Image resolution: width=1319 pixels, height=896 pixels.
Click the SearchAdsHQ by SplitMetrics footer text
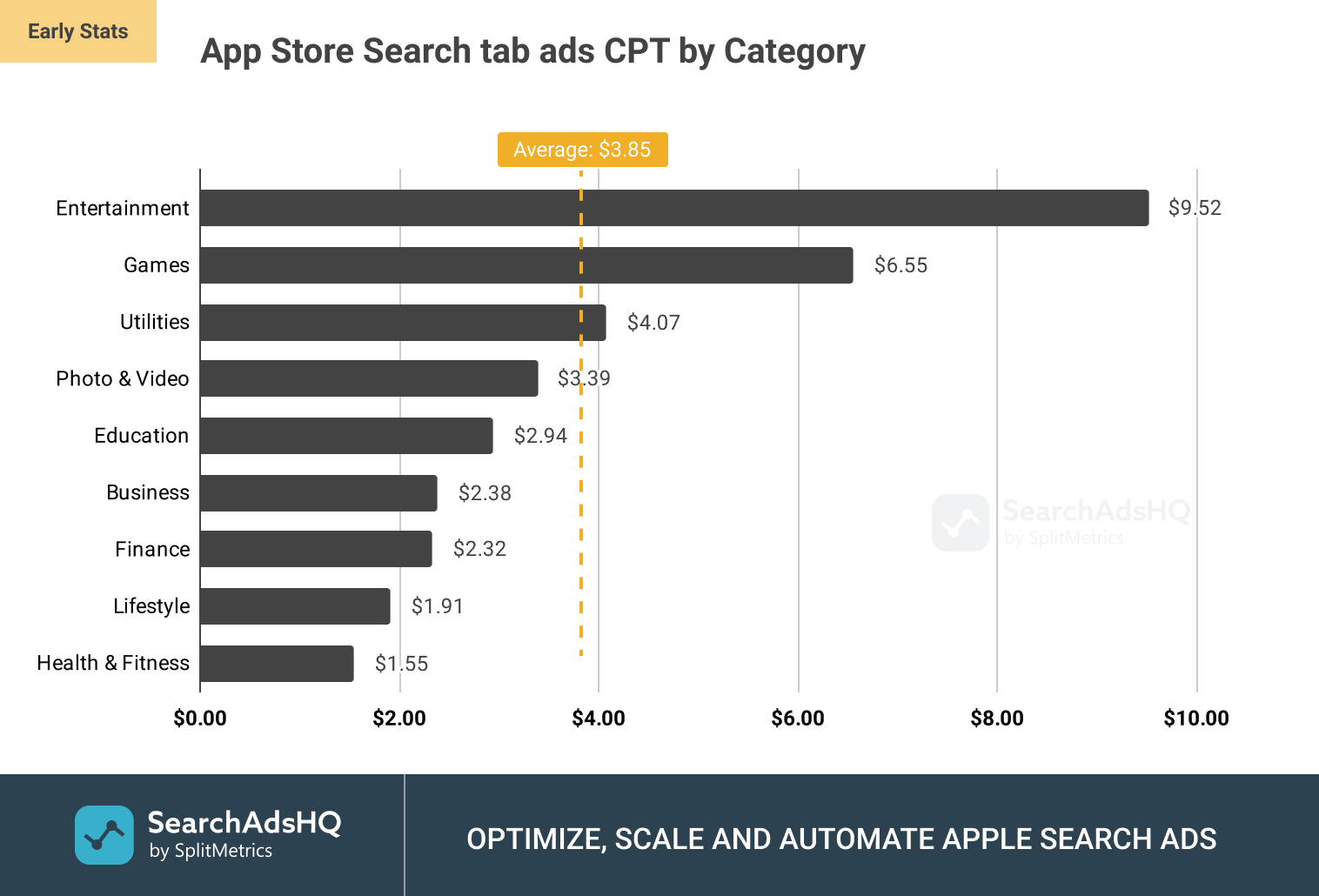point(244,833)
